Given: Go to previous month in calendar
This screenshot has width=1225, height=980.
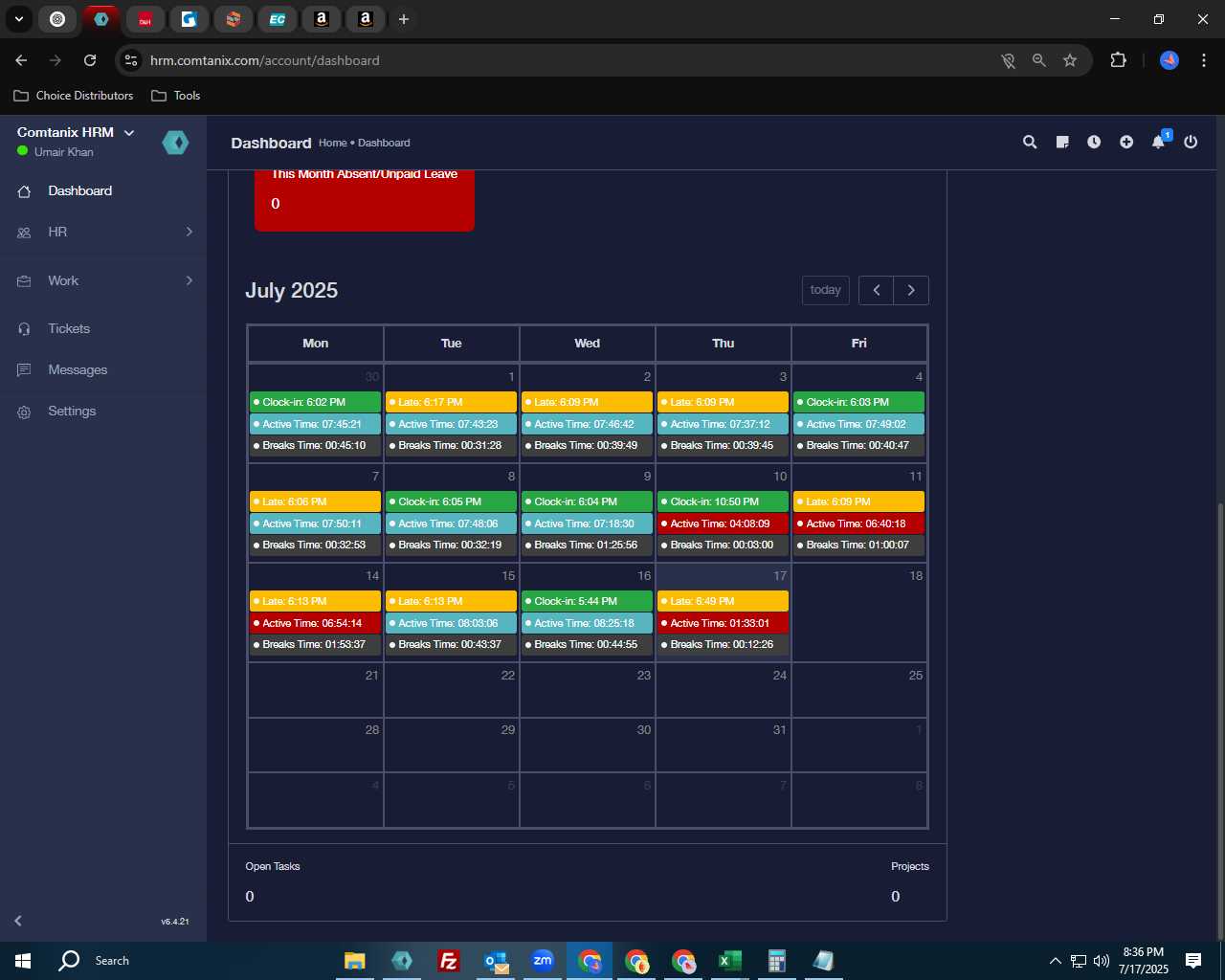Looking at the screenshot, I should coord(876,290).
